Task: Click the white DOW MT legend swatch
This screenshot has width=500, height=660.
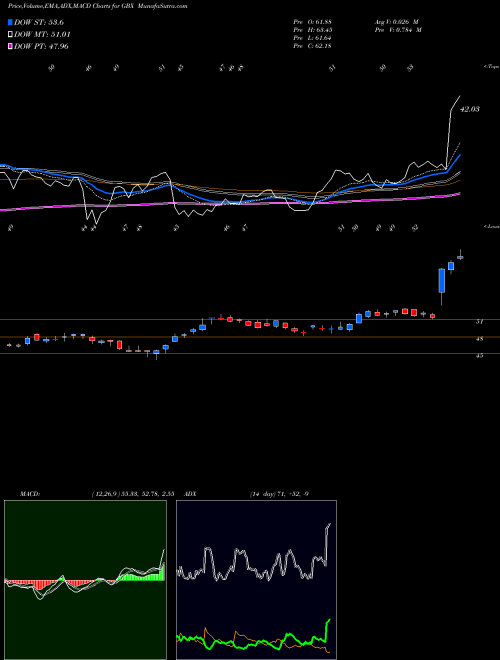Action: coord(11,35)
